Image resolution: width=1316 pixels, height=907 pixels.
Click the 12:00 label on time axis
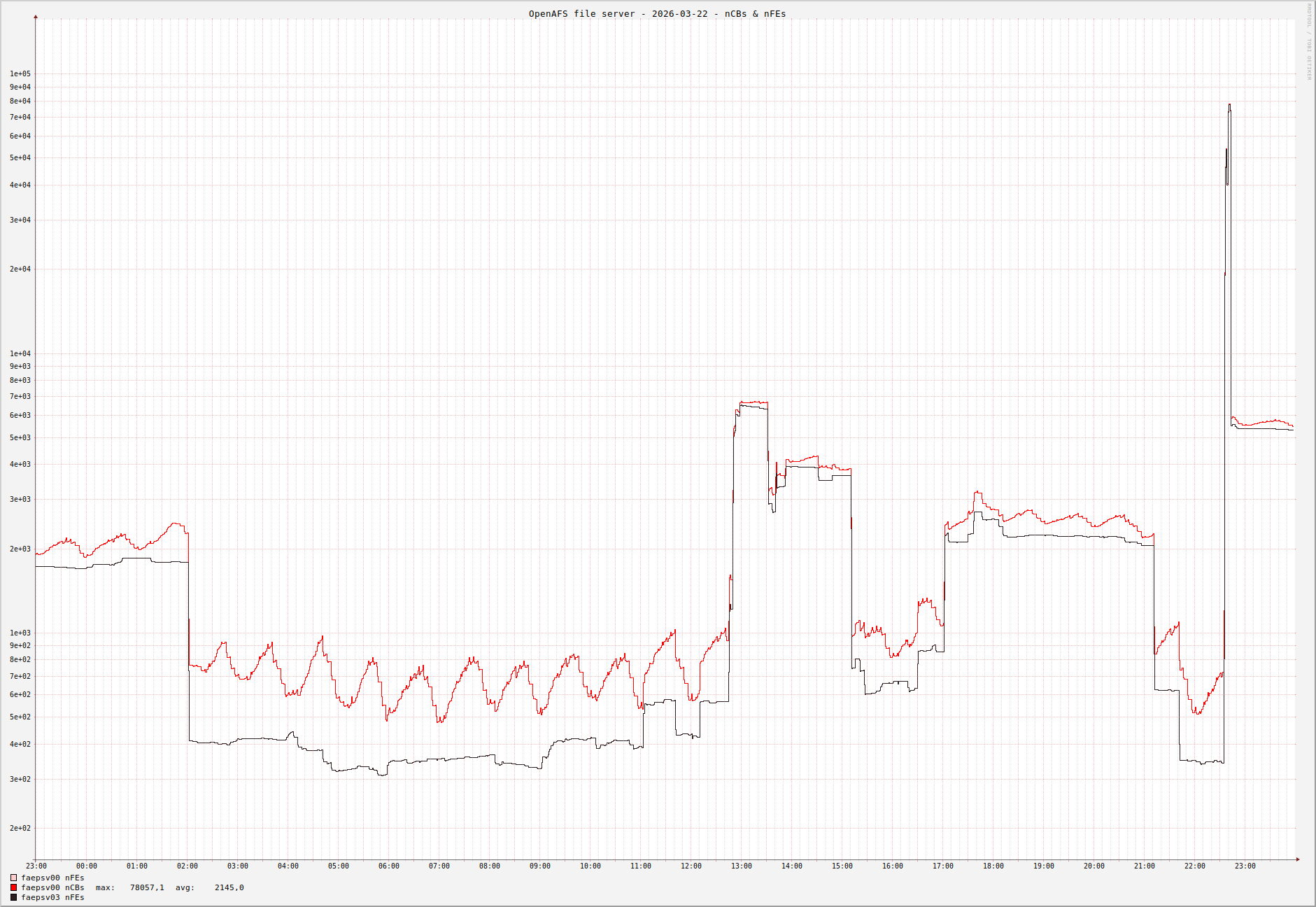691,866
